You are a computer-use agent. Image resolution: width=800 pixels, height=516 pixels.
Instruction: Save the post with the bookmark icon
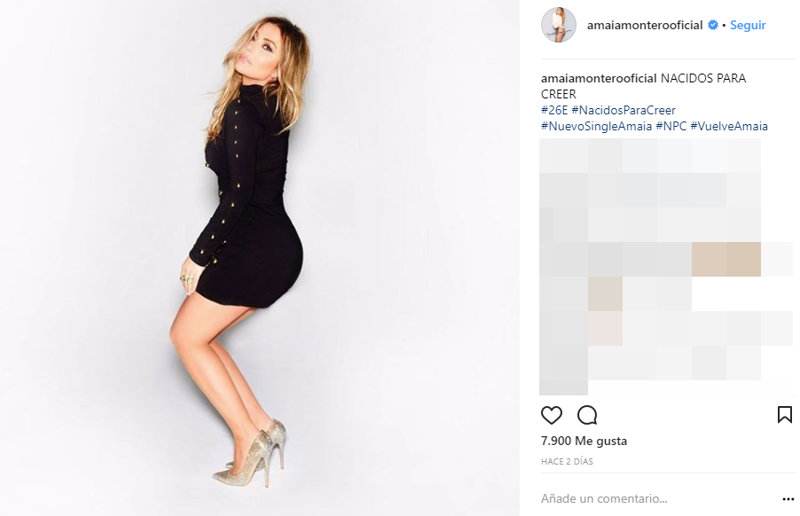click(785, 415)
